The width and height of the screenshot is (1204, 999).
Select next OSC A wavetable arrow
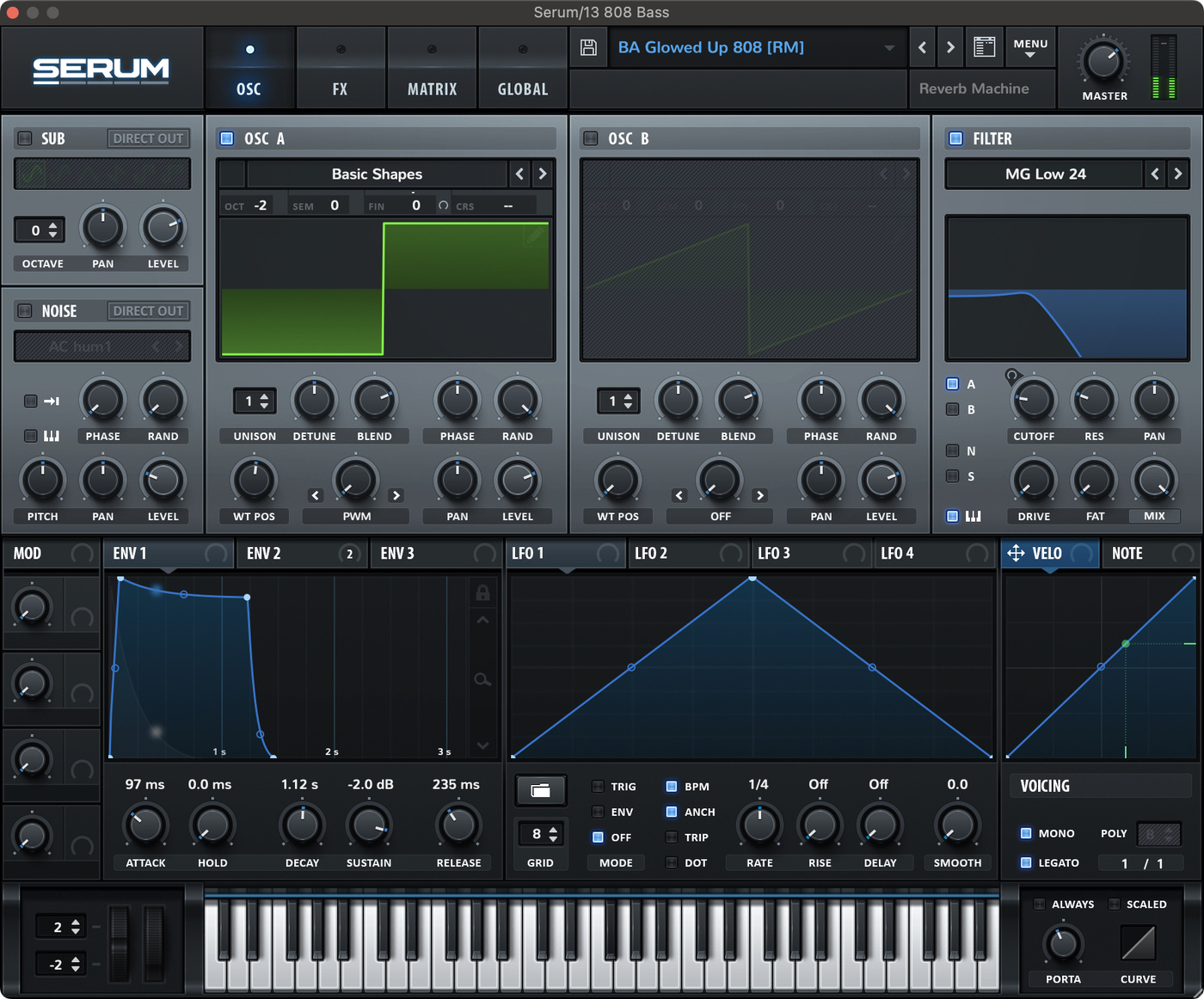pyautogui.click(x=543, y=174)
